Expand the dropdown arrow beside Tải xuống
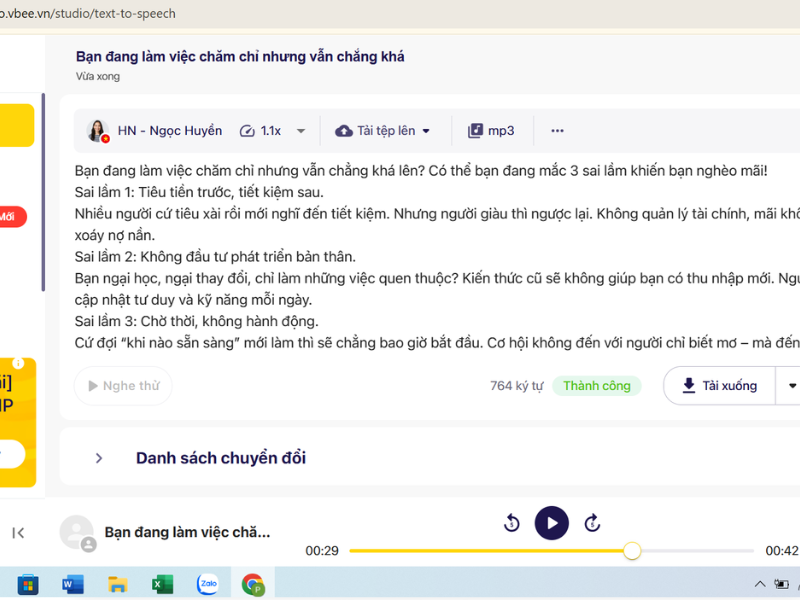Screen dimensions: 800x600 [792, 386]
